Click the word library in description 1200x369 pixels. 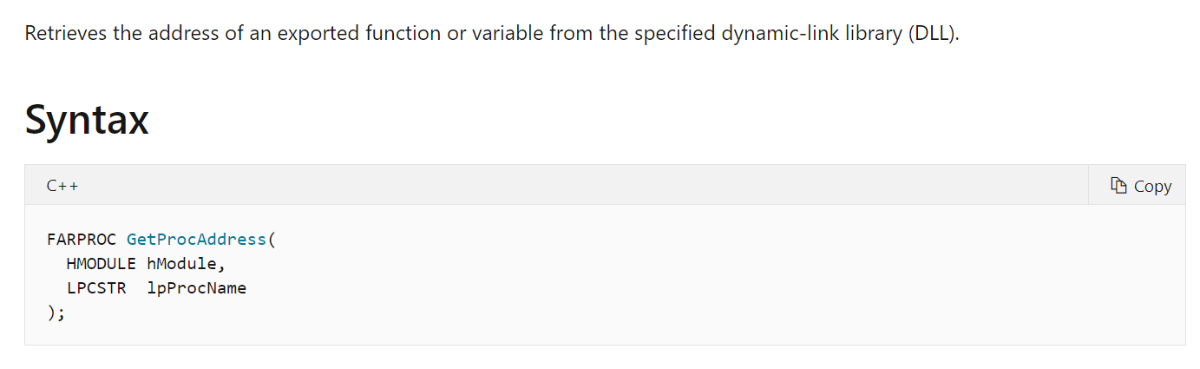tap(875, 34)
